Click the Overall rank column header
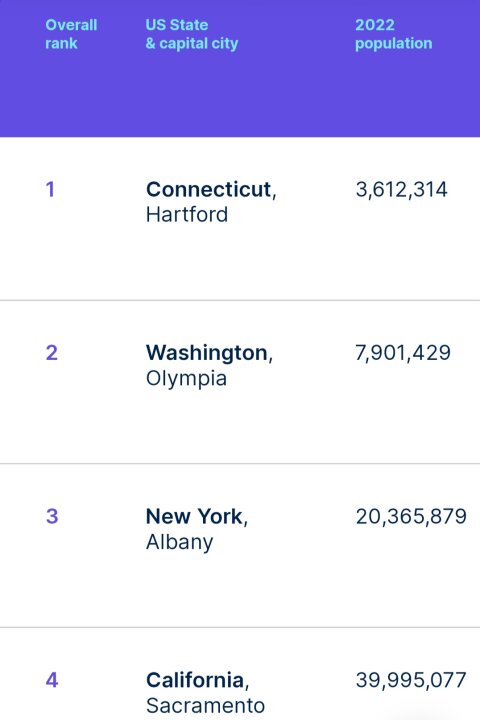This screenshot has height=720, width=480. click(71, 34)
